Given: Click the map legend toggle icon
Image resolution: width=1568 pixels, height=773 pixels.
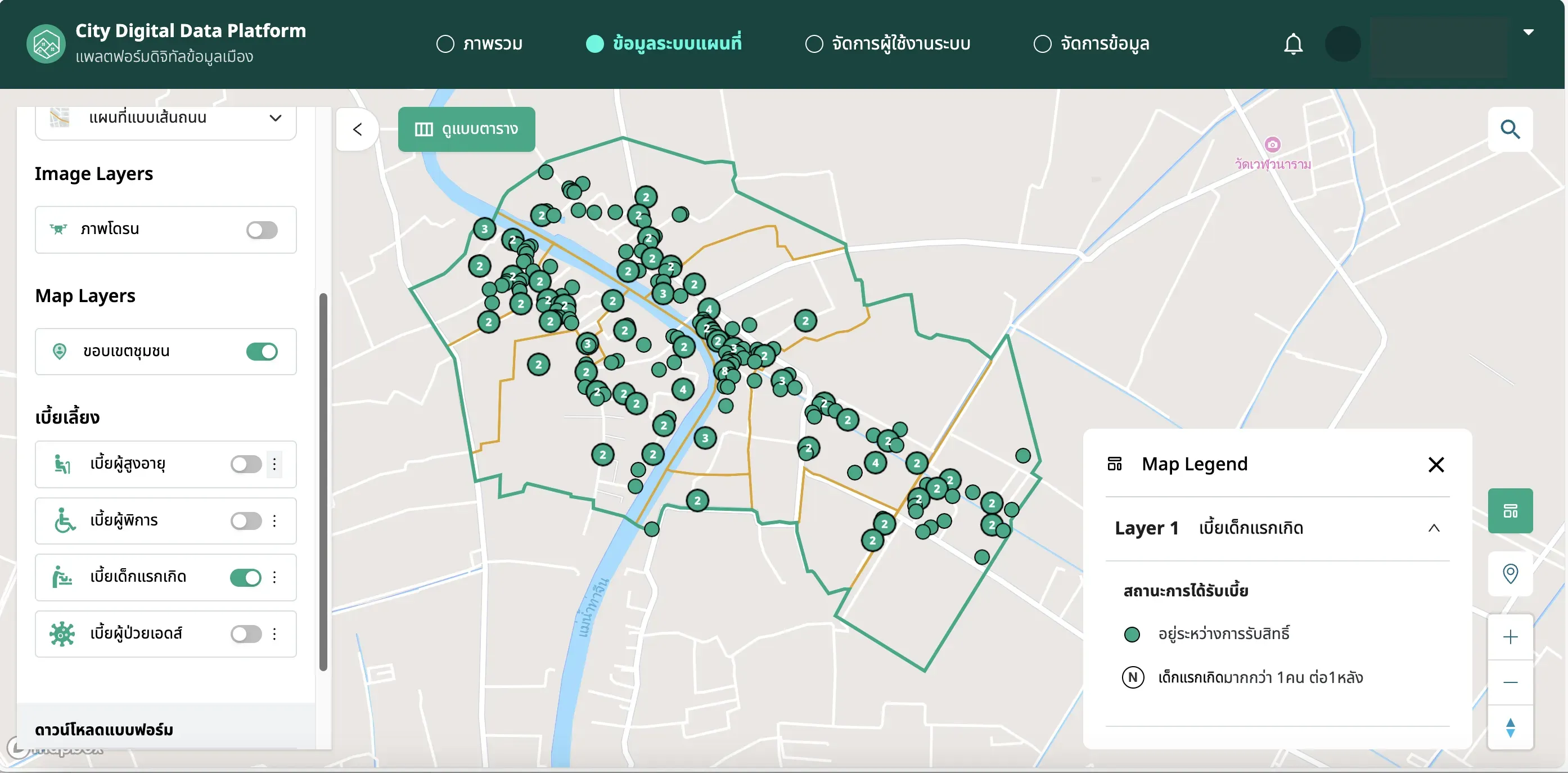Looking at the screenshot, I should point(1510,511).
